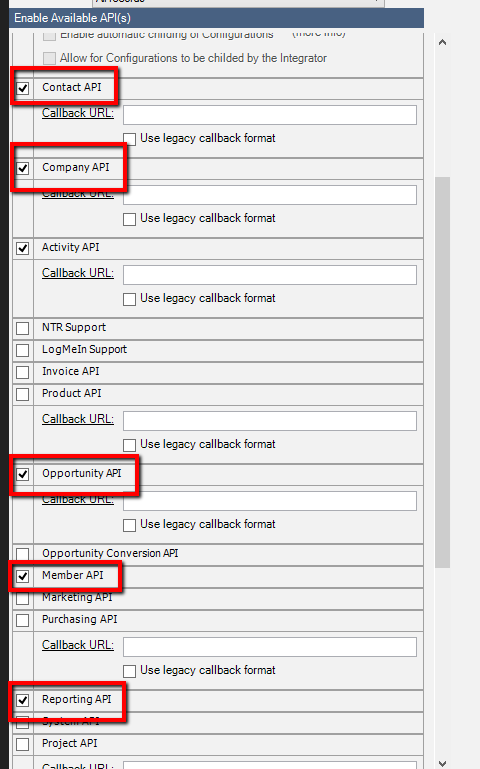The width and height of the screenshot is (480, 769).
Task: Click the scrollbar up arrow
Action: (x=442, y=42)
